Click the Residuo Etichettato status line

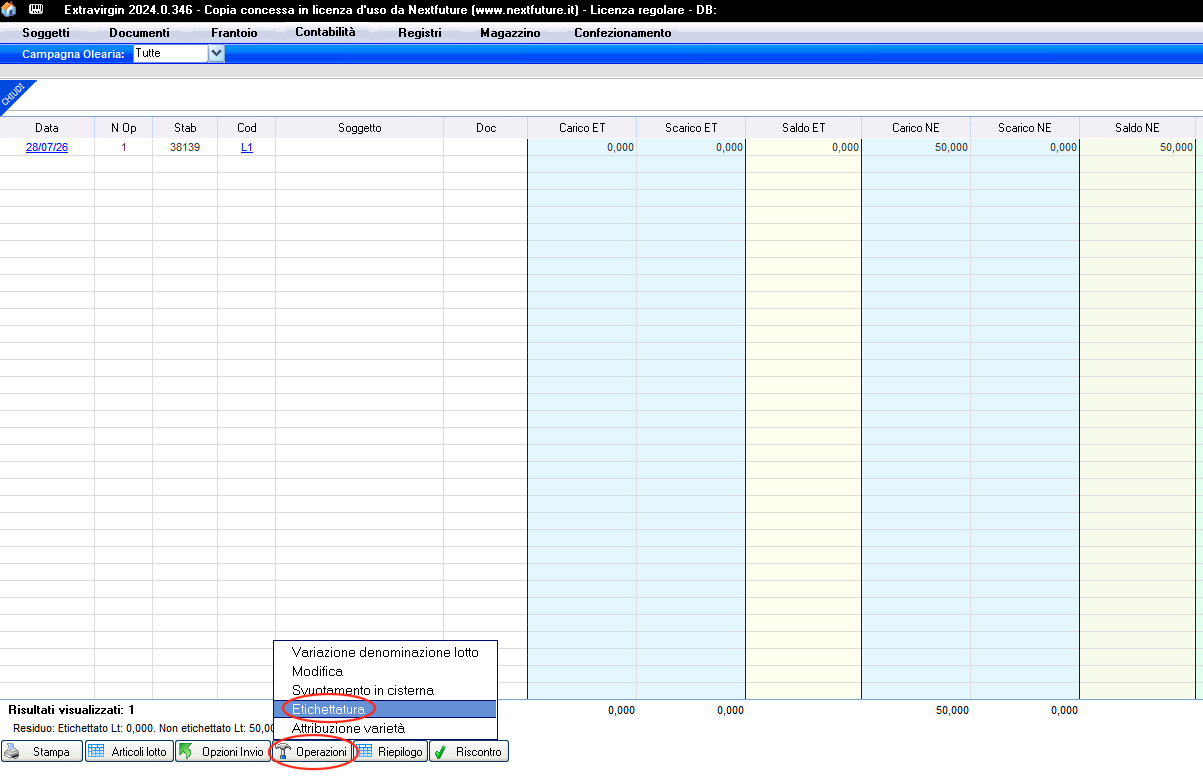point(142,729)
